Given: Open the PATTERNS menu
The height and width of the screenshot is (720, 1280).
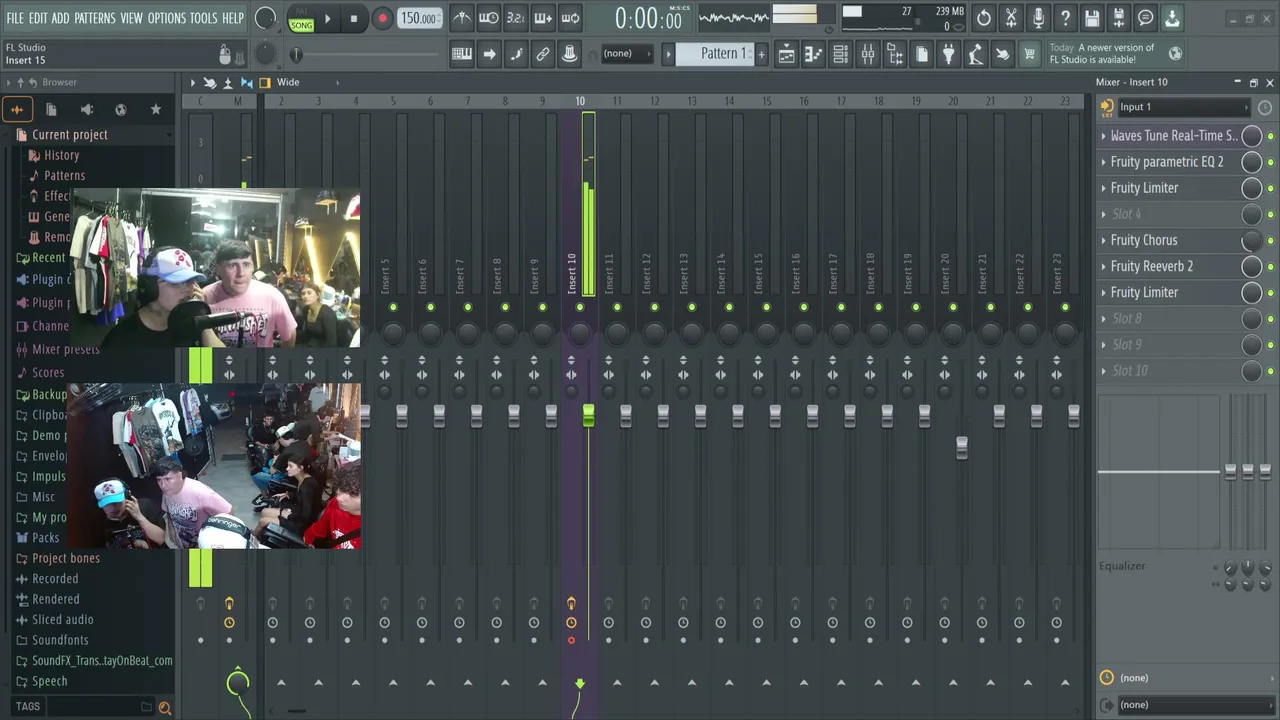Looking at the screenshot, I should [95, 18].
